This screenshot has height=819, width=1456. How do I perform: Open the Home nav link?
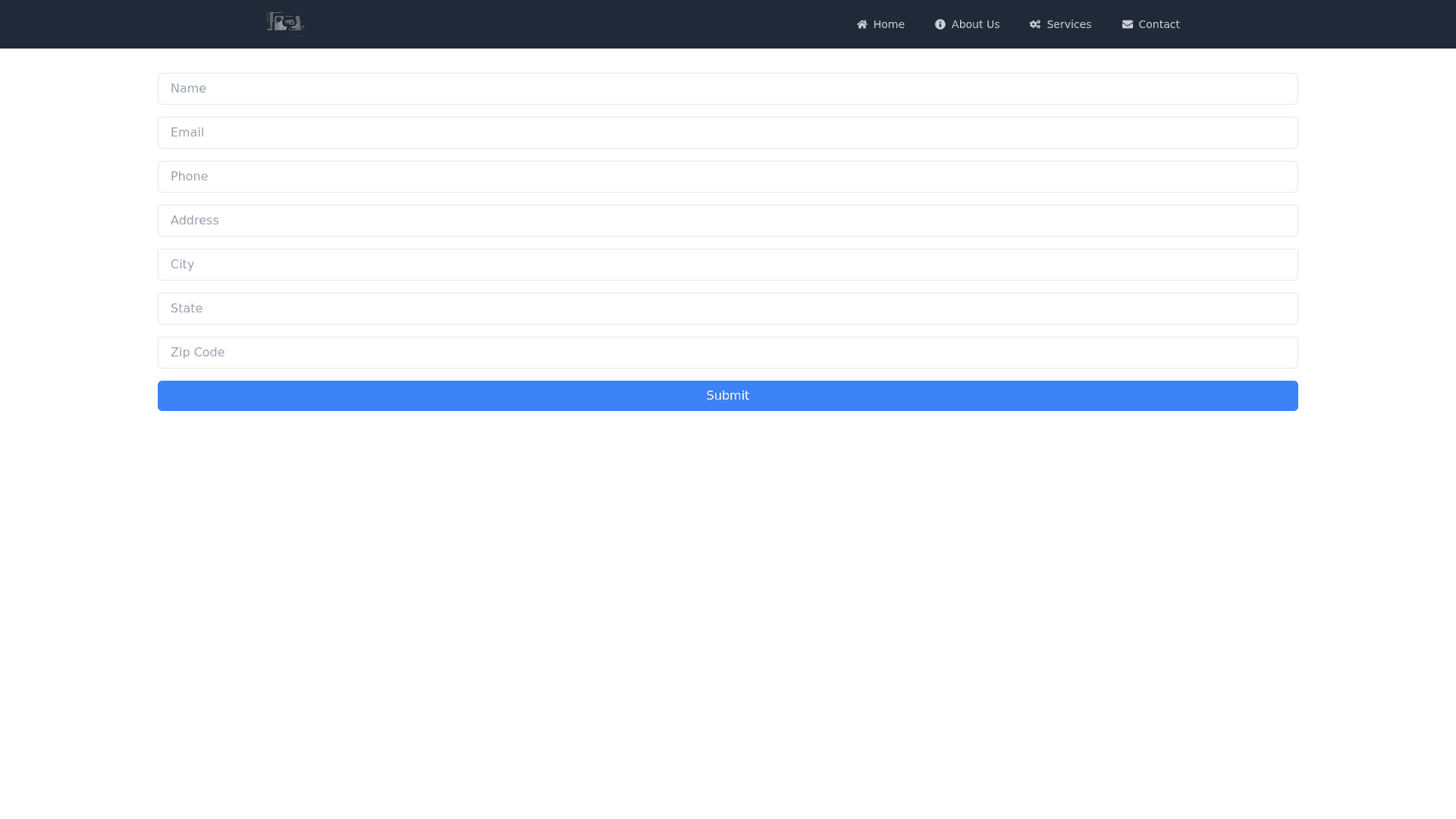889,24
